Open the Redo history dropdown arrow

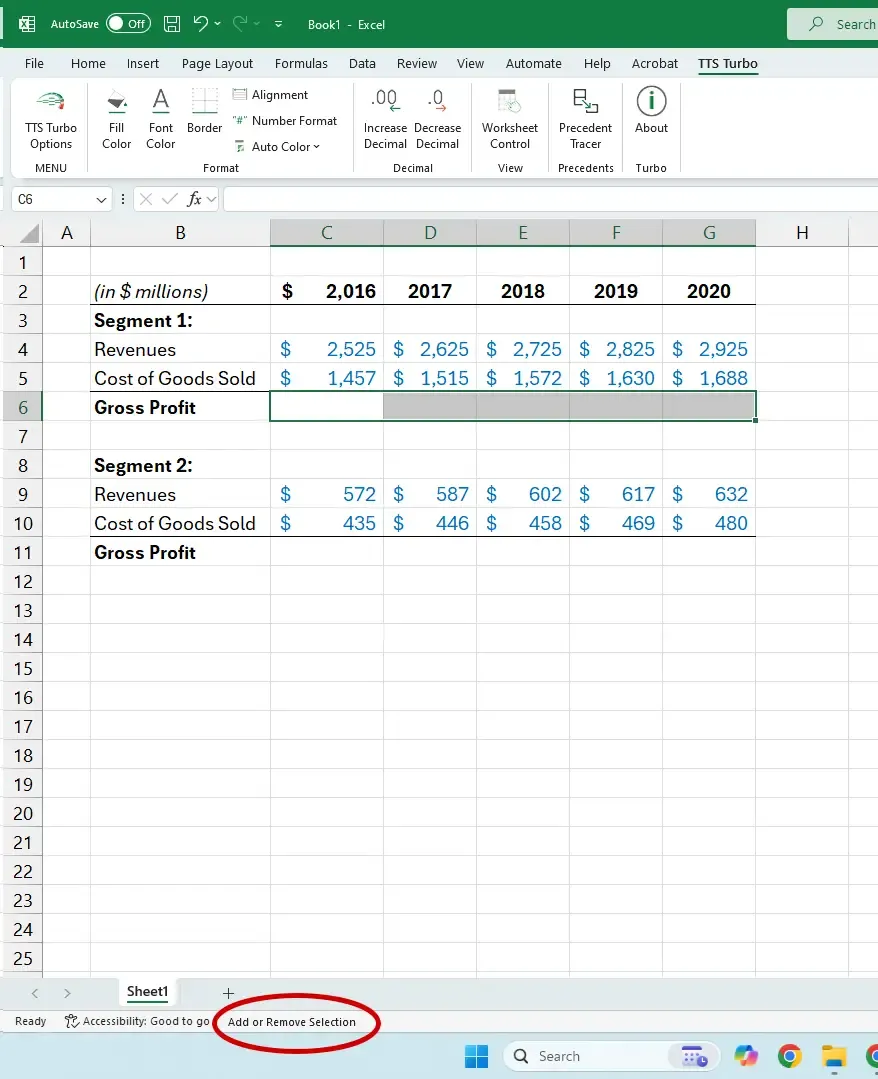click(257, 24)
